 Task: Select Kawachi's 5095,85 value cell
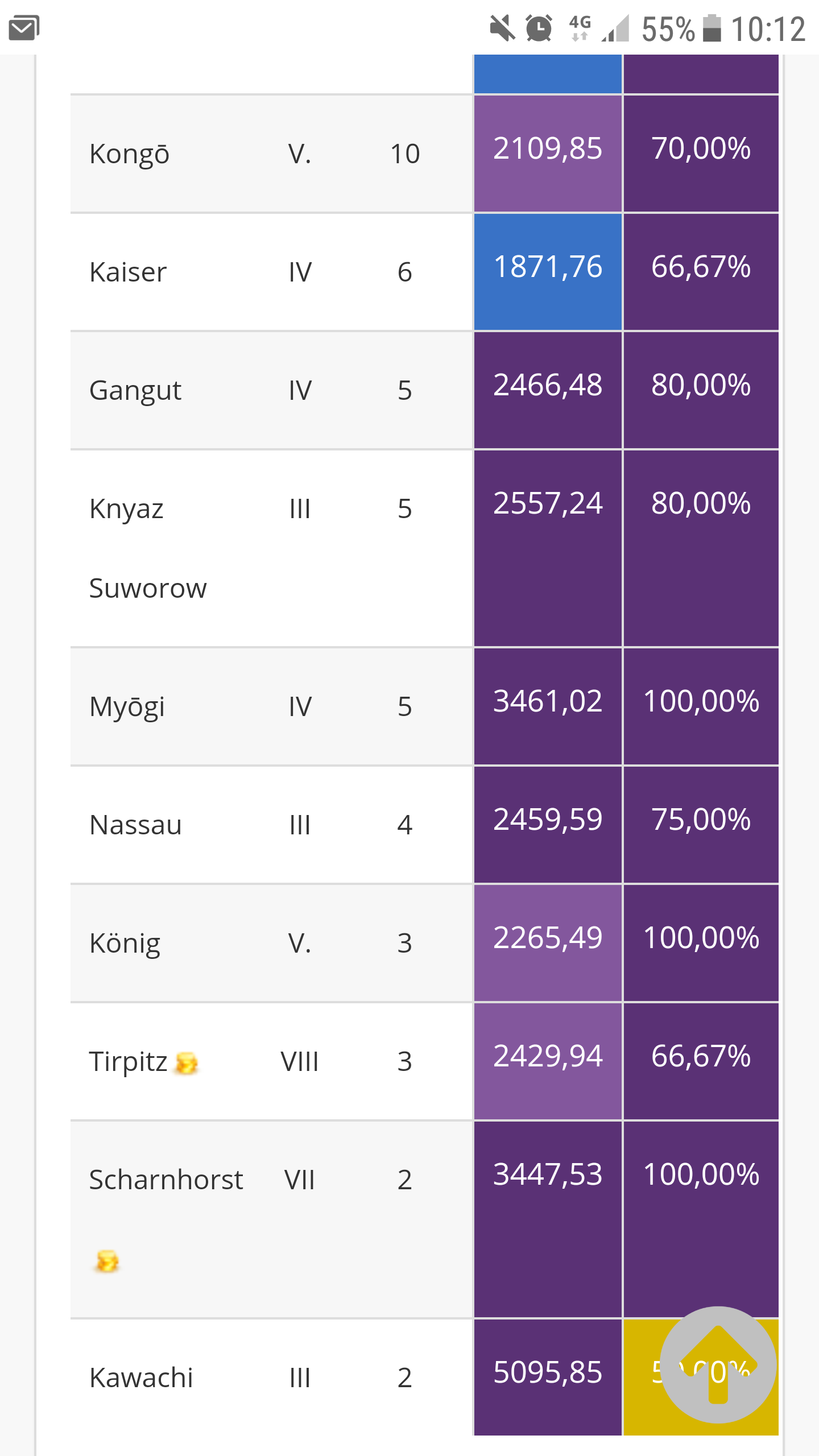(x=548, y=1377)
